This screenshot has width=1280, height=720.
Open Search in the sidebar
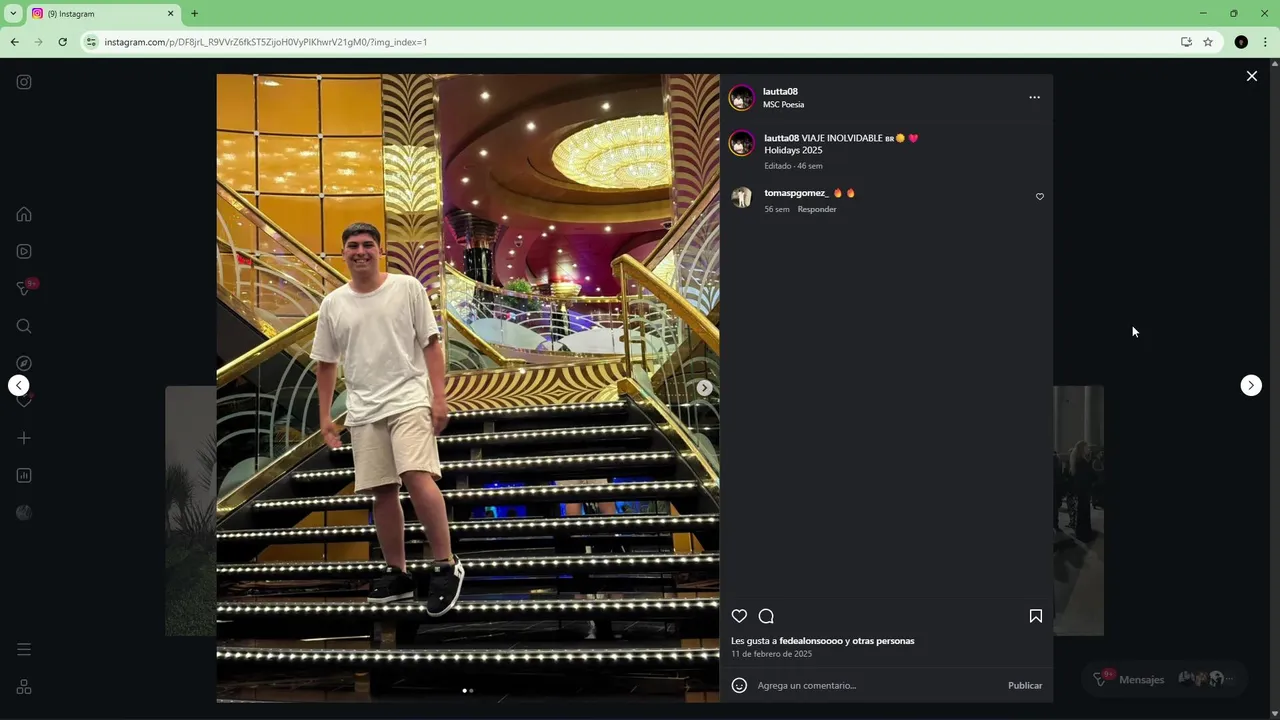(x=24, y=326)
